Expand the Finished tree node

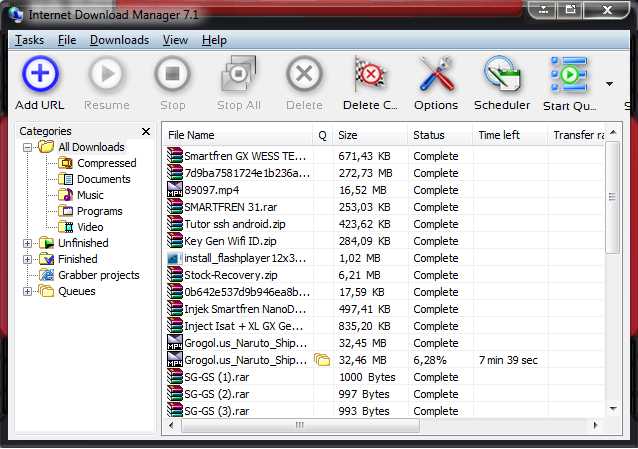(27, 259)
